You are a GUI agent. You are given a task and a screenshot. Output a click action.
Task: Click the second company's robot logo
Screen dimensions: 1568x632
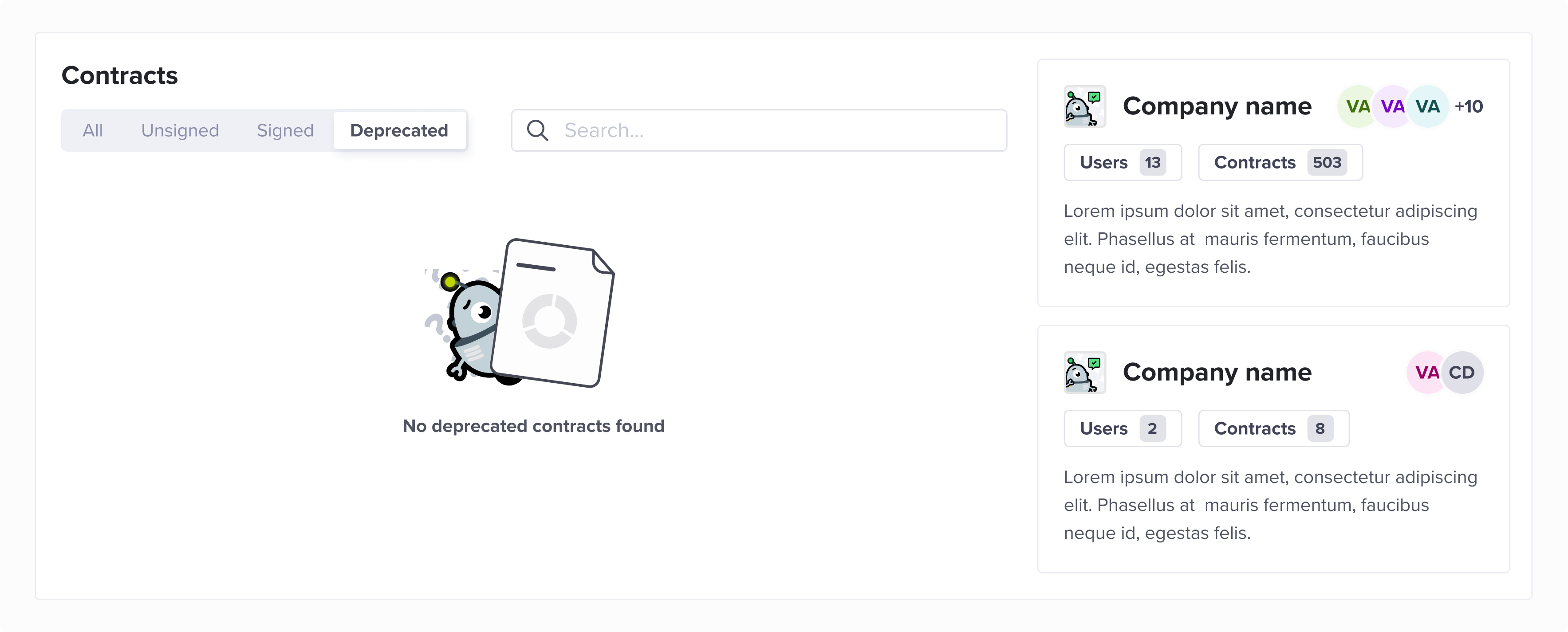(1085, 372)
